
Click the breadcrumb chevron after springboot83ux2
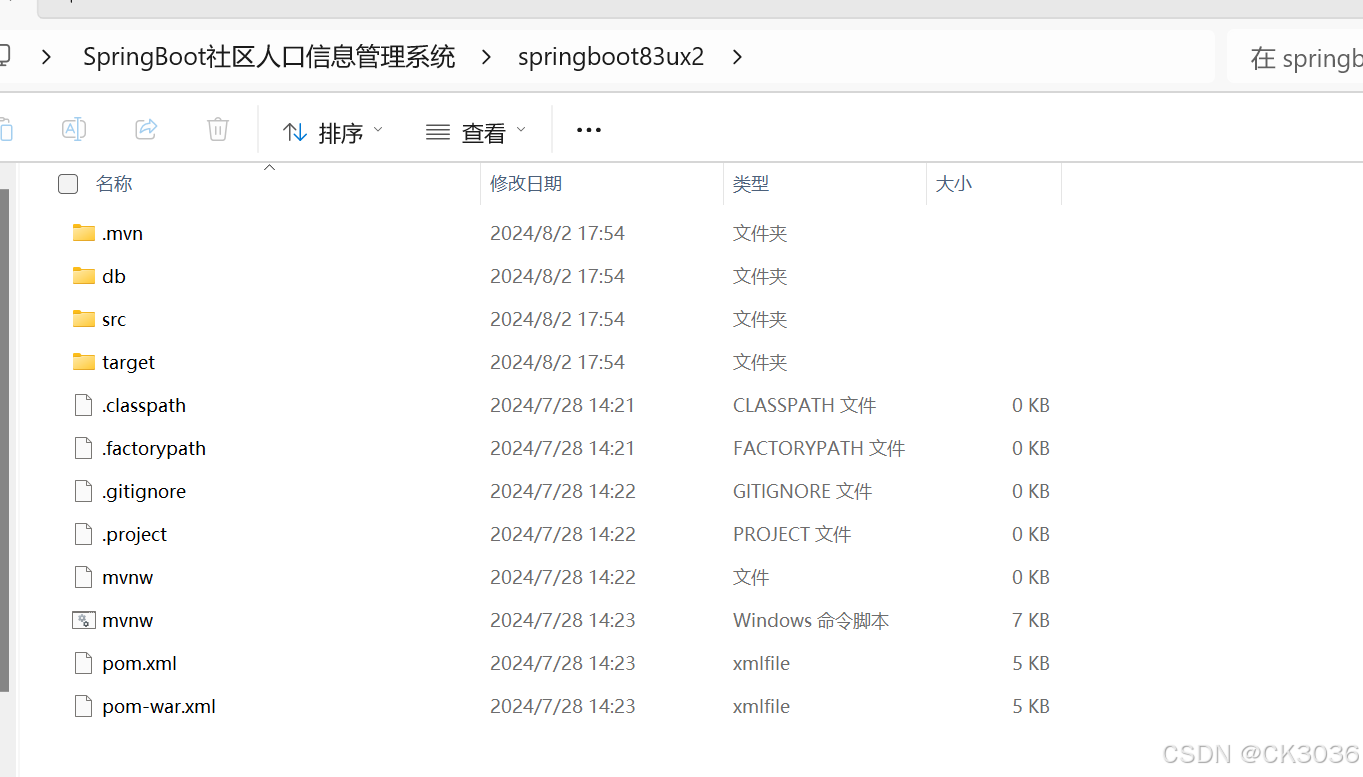(x=737, y=57)
